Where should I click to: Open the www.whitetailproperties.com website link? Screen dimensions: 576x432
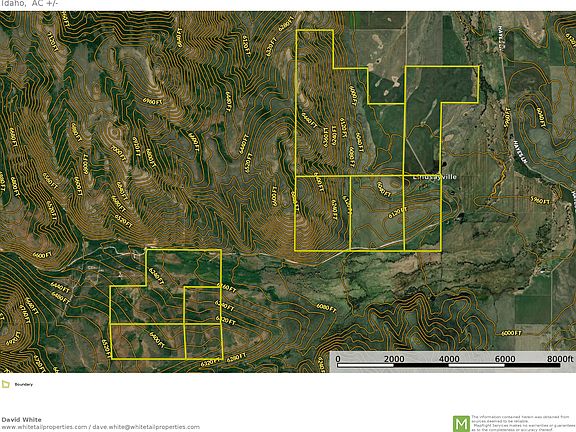44,427
